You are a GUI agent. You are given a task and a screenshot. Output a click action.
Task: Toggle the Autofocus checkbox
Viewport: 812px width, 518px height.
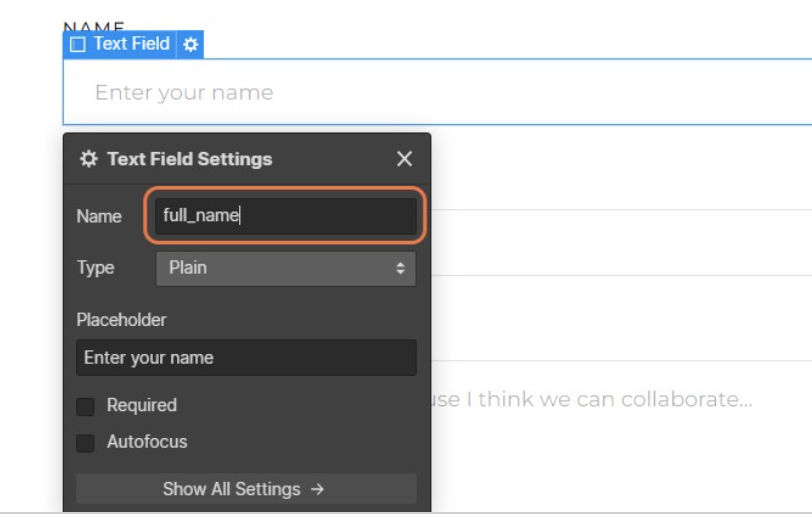click(x=86, y=442)
